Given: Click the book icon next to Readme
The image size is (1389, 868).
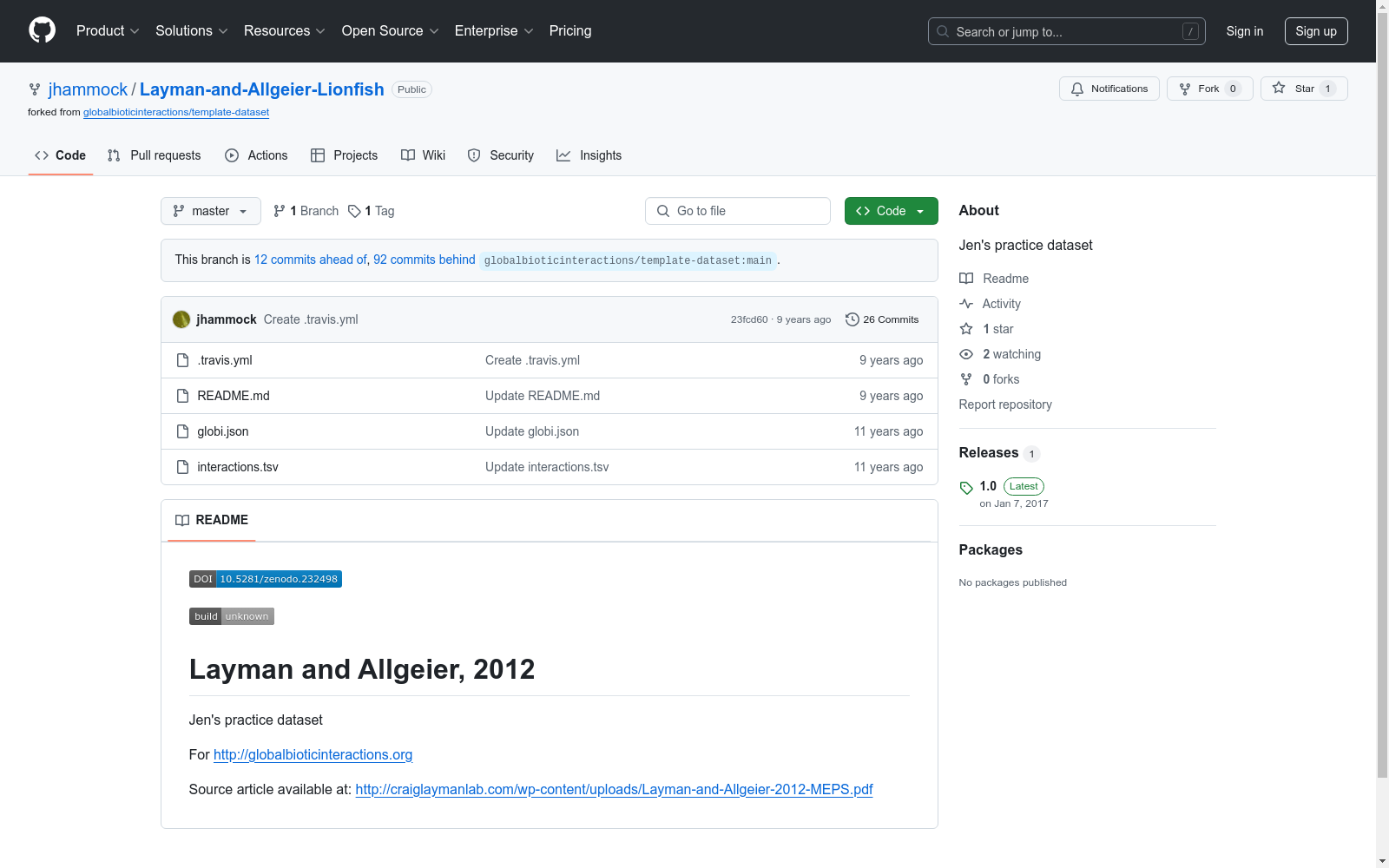Looking at the screenshot, I should 966,279.
